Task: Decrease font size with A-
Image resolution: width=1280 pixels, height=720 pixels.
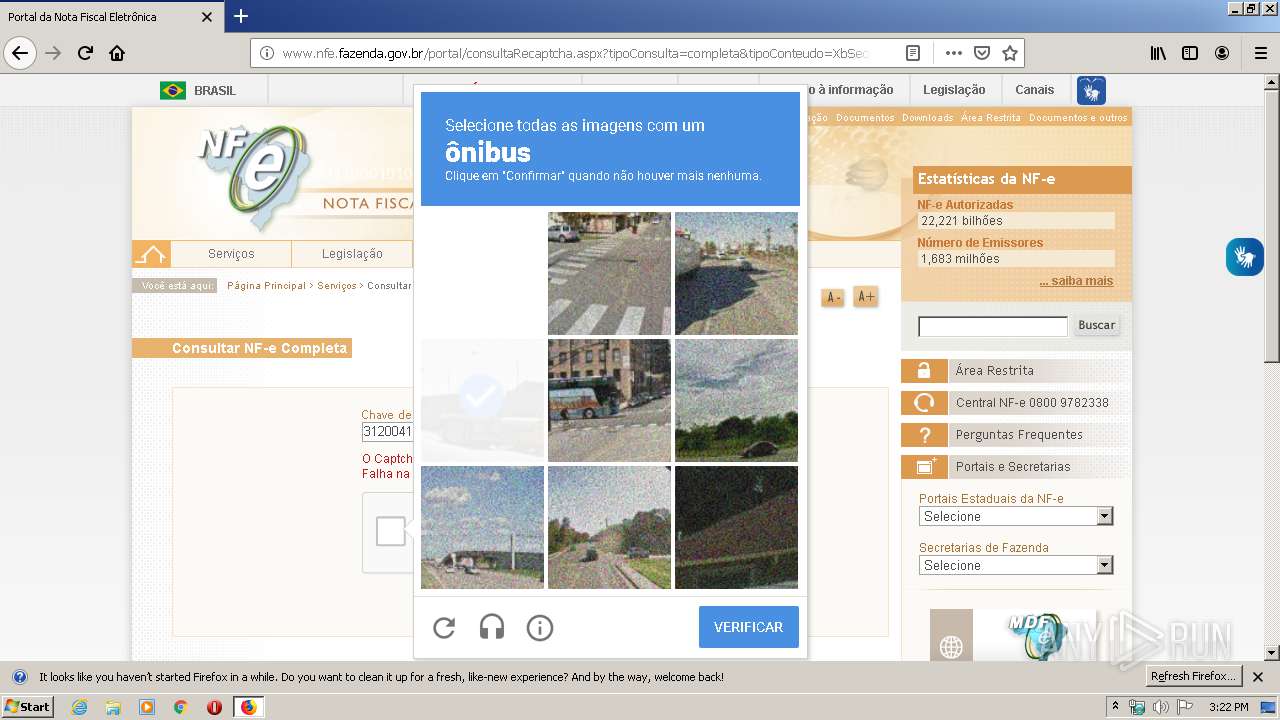Action: [832, 297]
